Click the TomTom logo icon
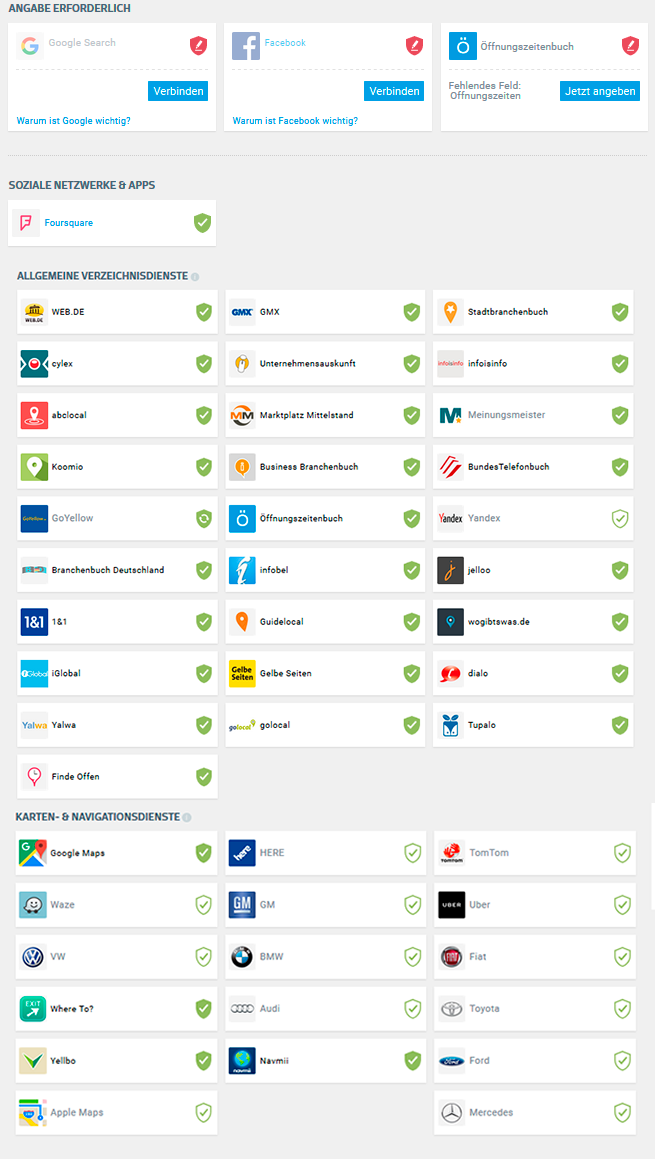Image resolution: width=655 pixels, height=1164 pixels. click(x=452, y=853)
